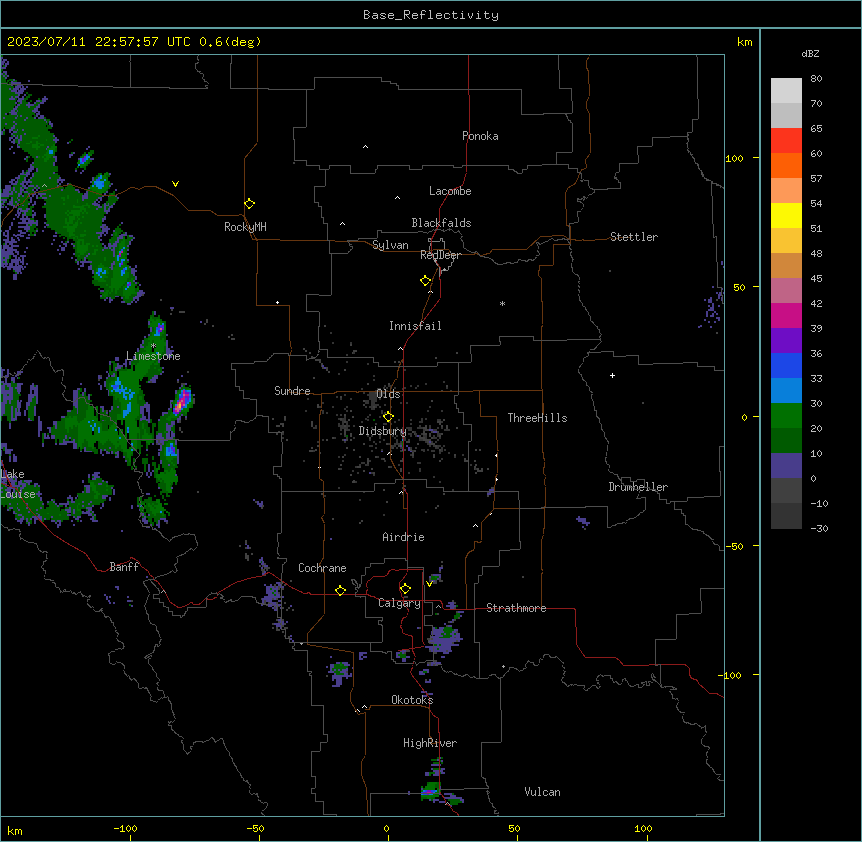This screenshot has height=842, width=862.
Task: Click the -100 tick on the horizontal axis
Action: point(126,828)
